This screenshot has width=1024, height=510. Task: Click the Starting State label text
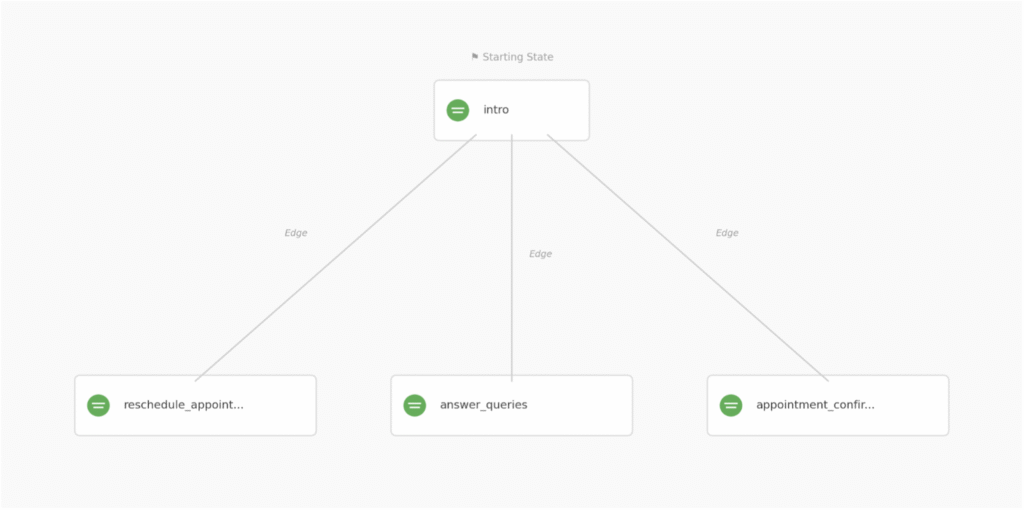(x=517, y=57)
